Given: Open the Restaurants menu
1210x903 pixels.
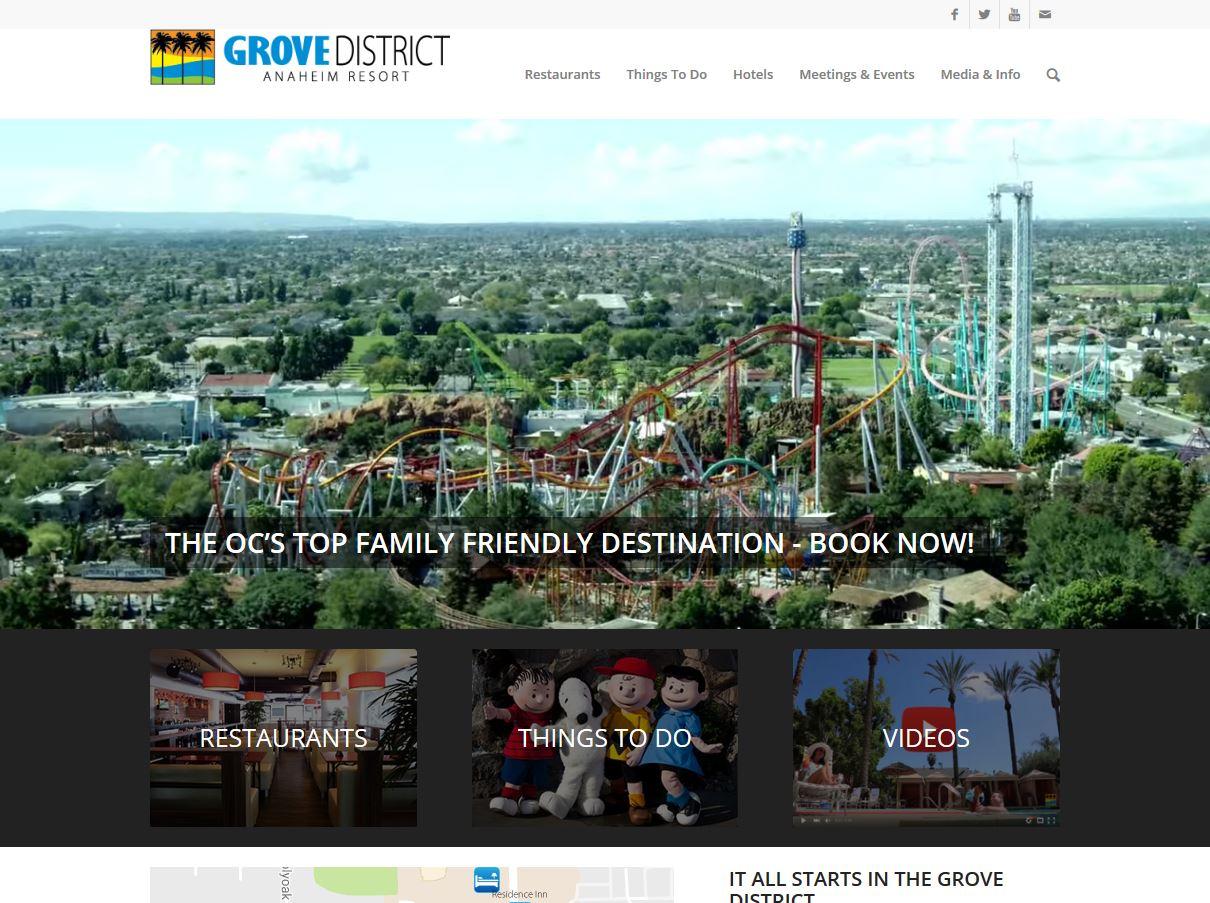Looking at the screenshot, I should 562,74.
